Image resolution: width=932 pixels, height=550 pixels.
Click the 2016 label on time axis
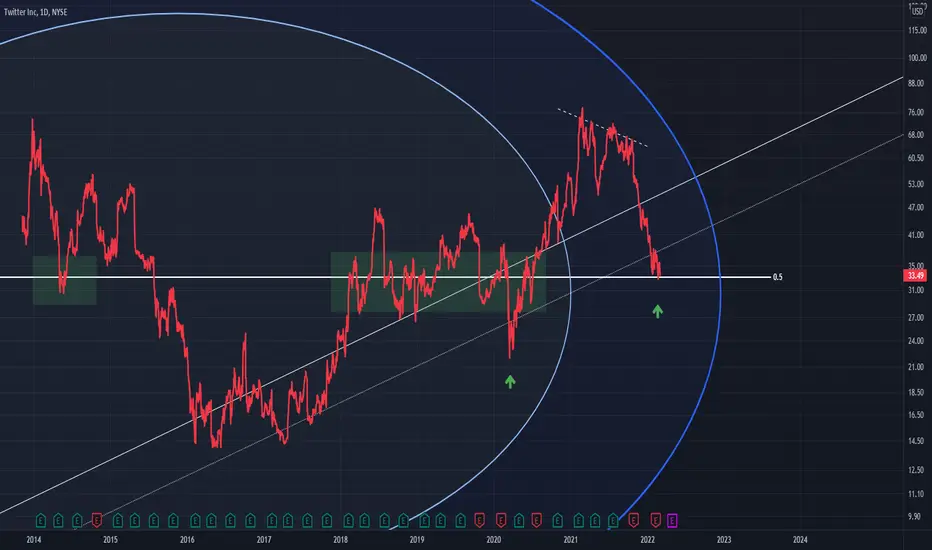tap(187, 540)
